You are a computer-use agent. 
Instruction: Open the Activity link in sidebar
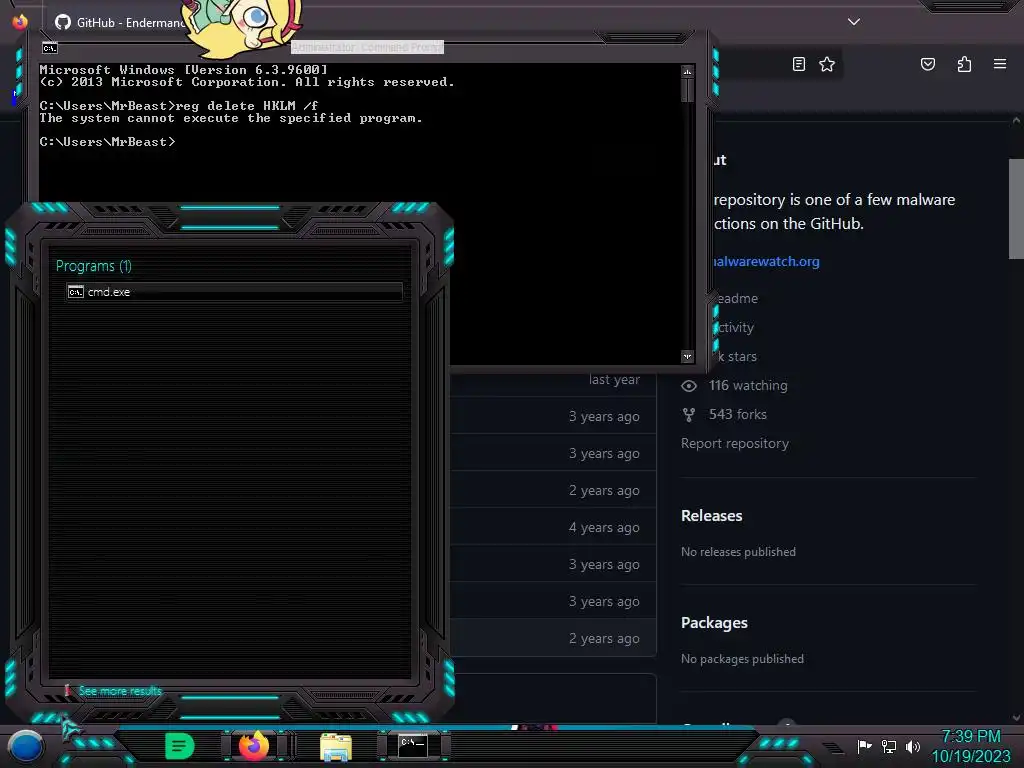[x=735, y=327]
